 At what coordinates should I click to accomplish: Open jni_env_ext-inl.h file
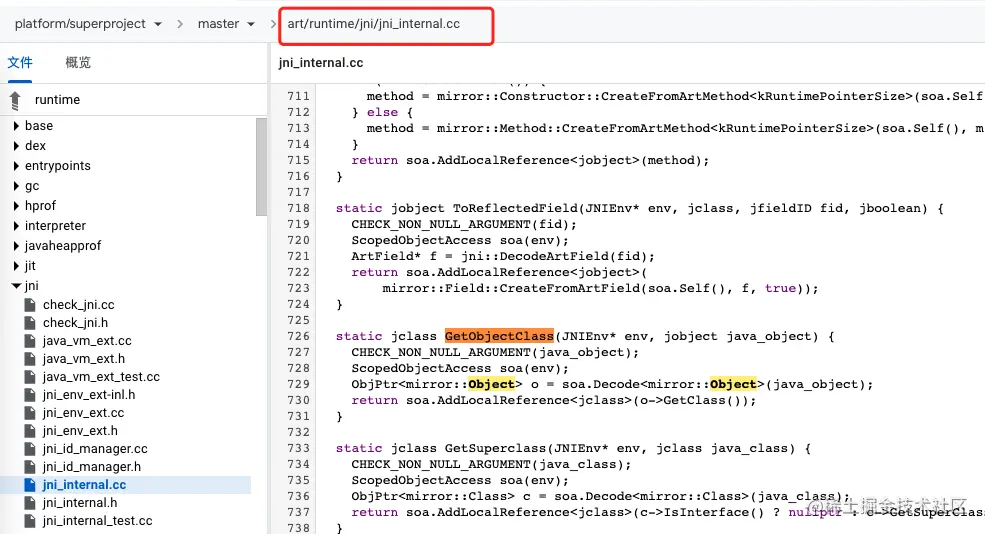89,395
